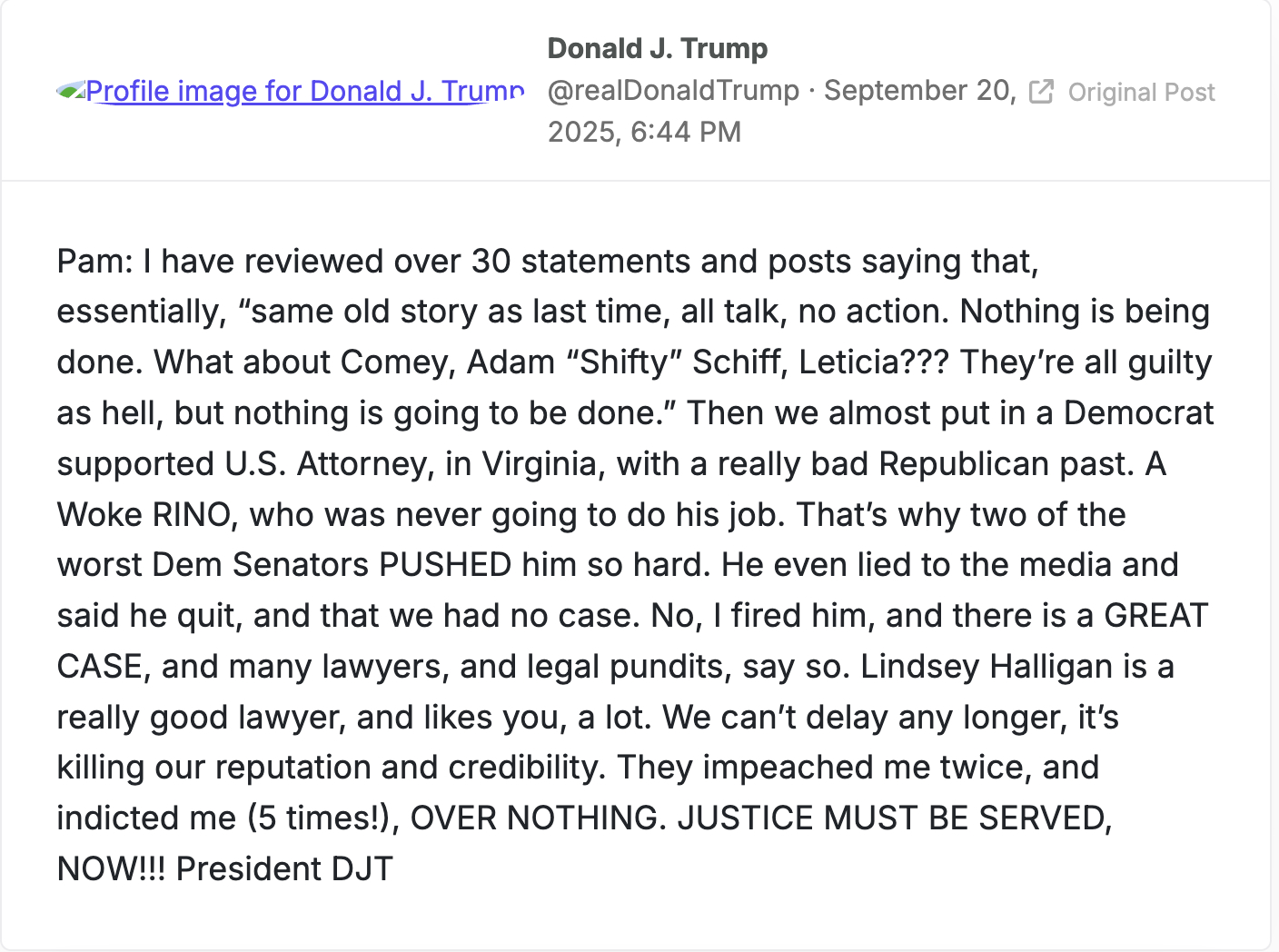Click the opening word "Pam:" in the post
This screenshot has width=1279, height=952.
click(x=94, y=262)
